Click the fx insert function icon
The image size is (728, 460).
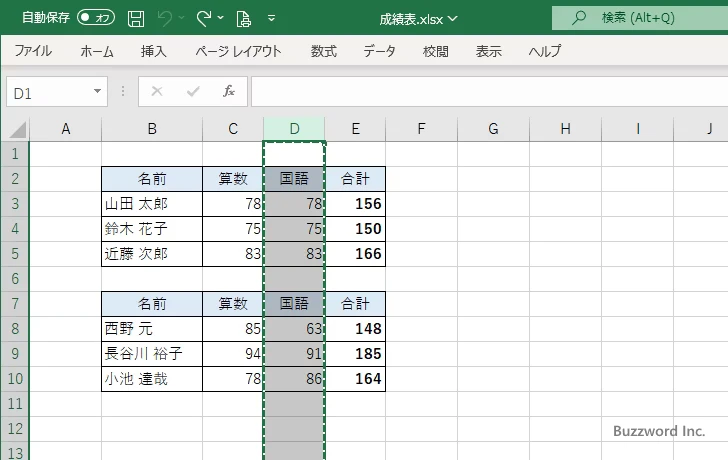pos(229,91)
